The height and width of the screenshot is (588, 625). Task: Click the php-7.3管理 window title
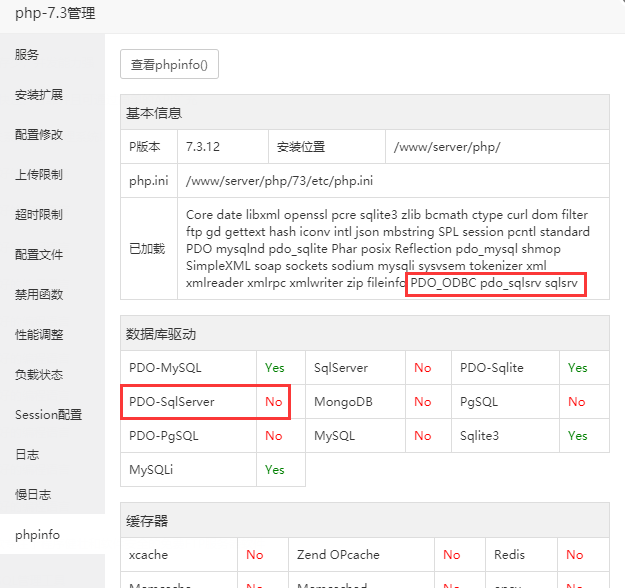click(55, 13)
